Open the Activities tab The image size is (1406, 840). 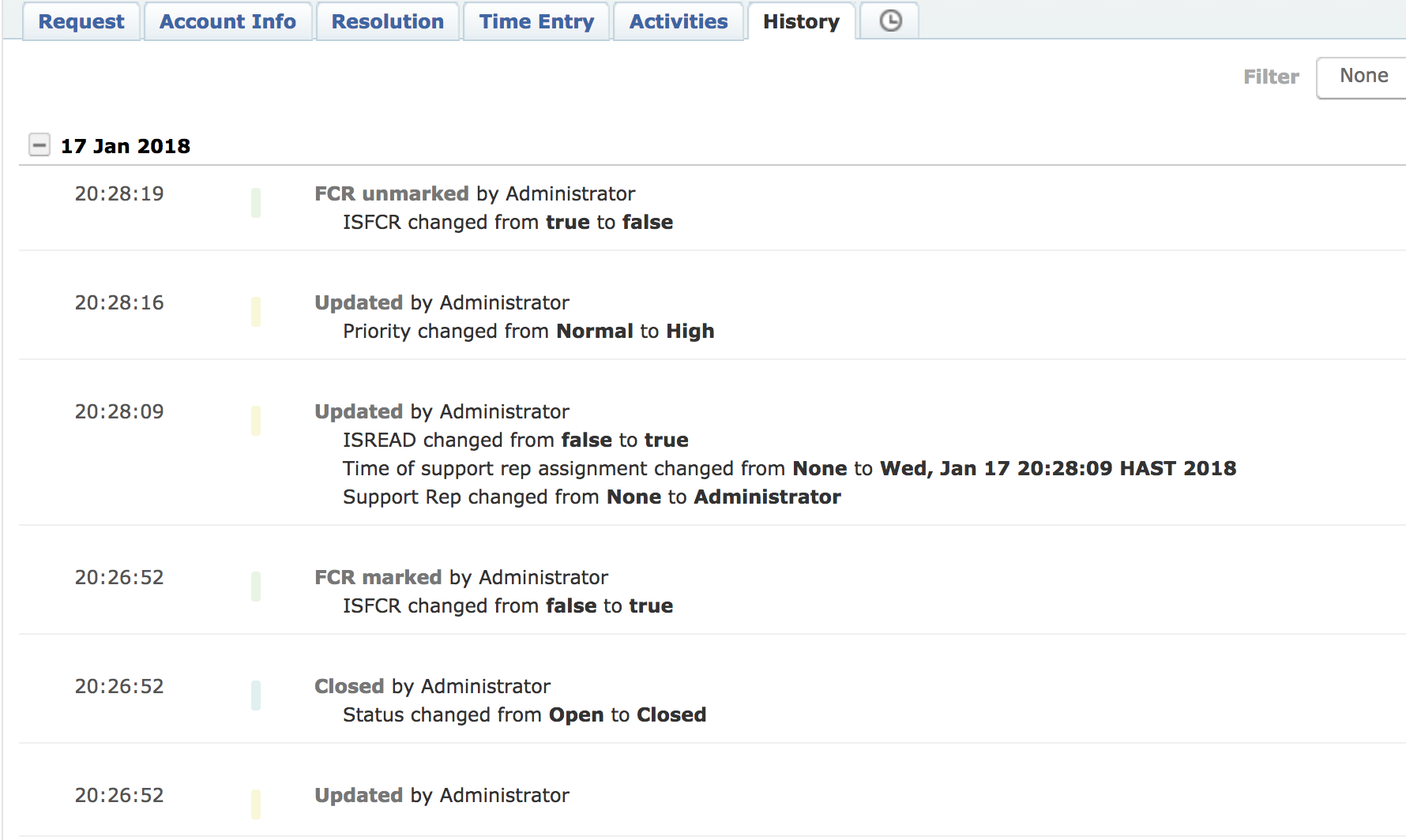point(679,21)
